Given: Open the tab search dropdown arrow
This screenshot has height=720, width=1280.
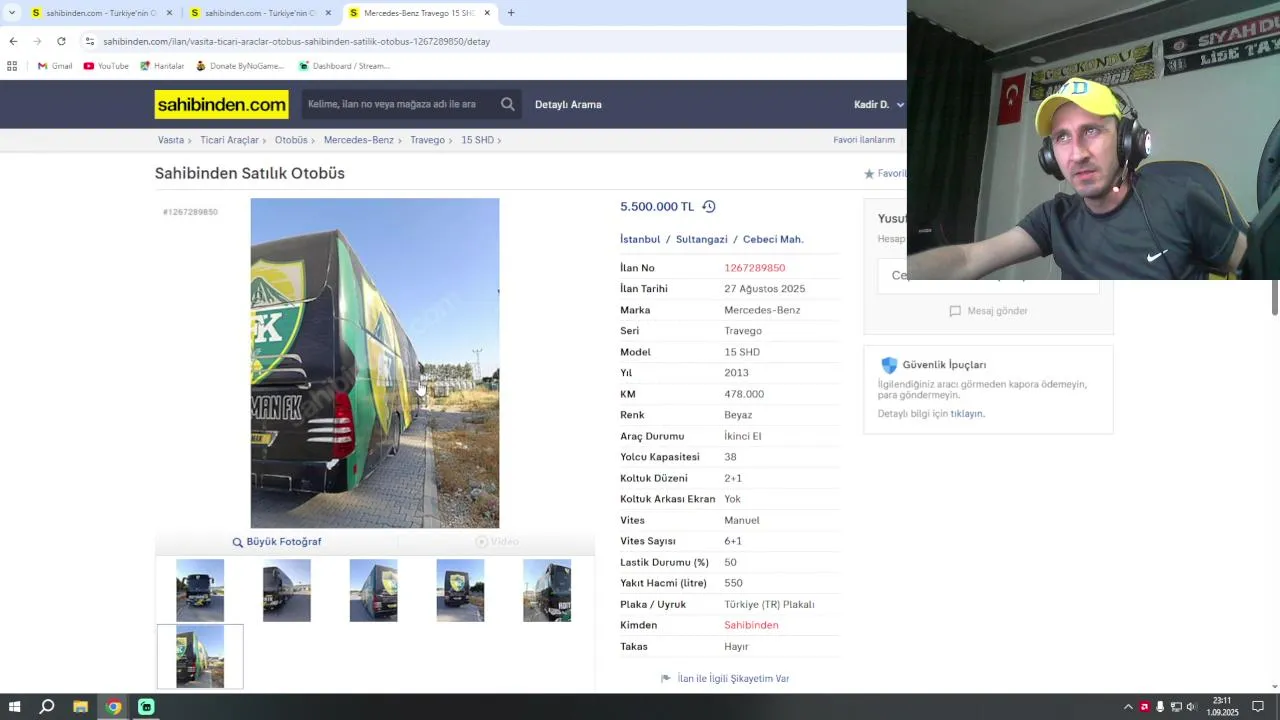Looking at the screenshot, I should pos(11,13).
